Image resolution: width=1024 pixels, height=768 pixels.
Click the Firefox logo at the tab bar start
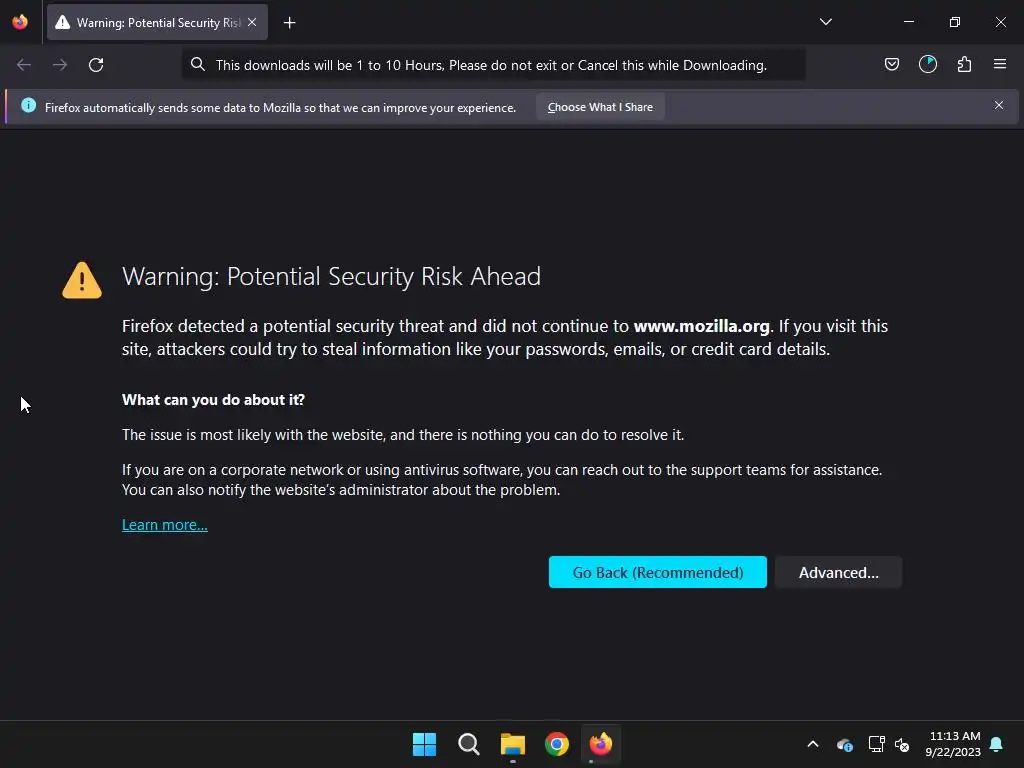click(20, 22)
